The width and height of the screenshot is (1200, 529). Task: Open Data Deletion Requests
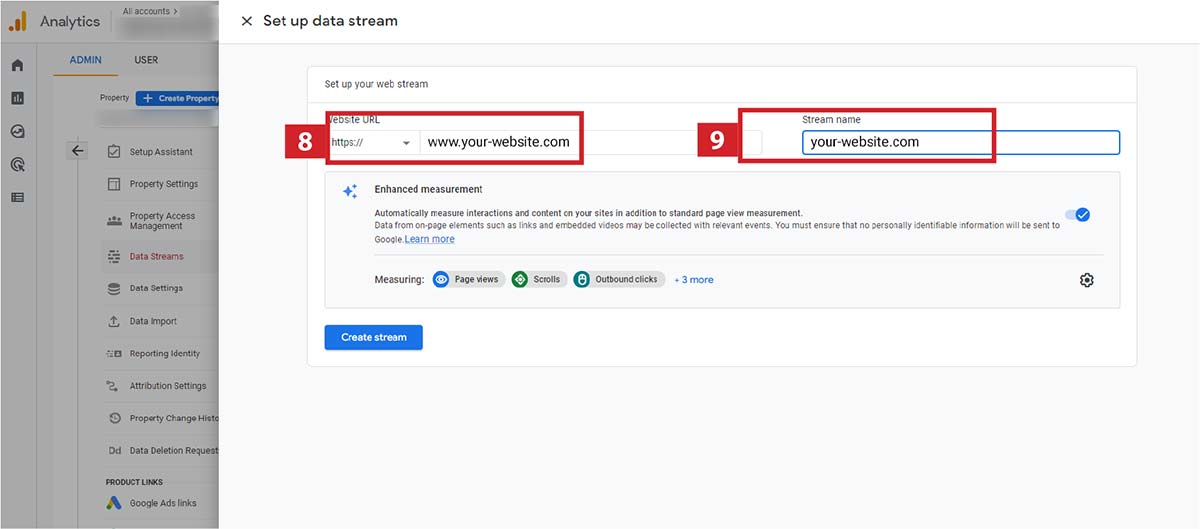pos(174,451)
